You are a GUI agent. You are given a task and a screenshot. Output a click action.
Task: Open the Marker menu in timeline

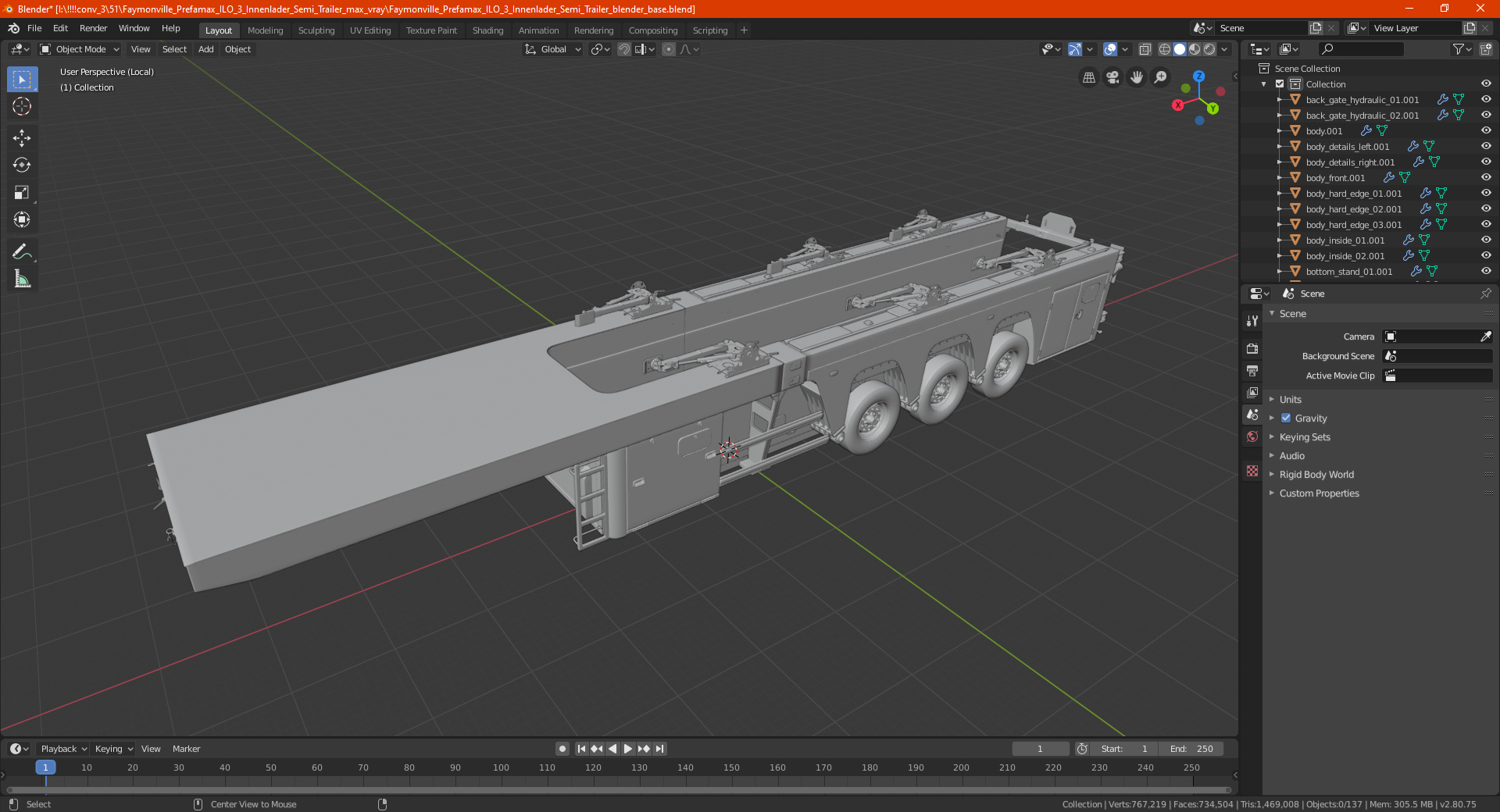(186, 749)
